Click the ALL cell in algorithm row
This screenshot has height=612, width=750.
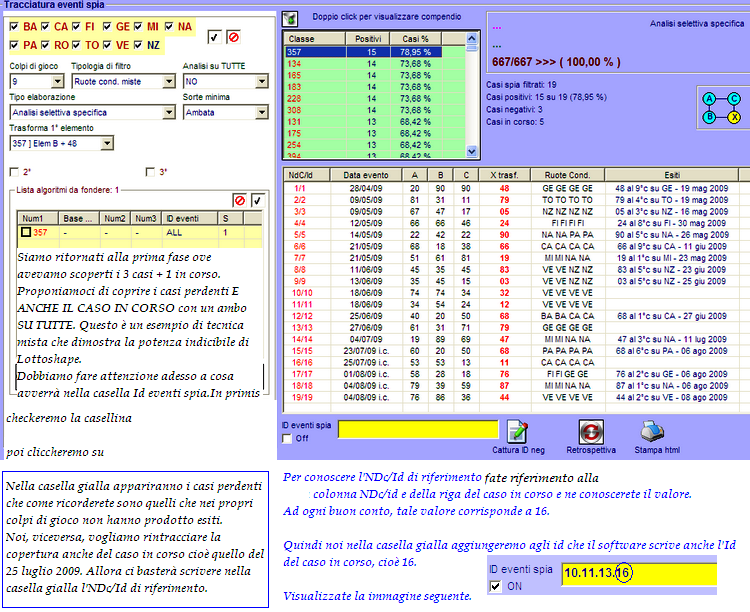189,233
